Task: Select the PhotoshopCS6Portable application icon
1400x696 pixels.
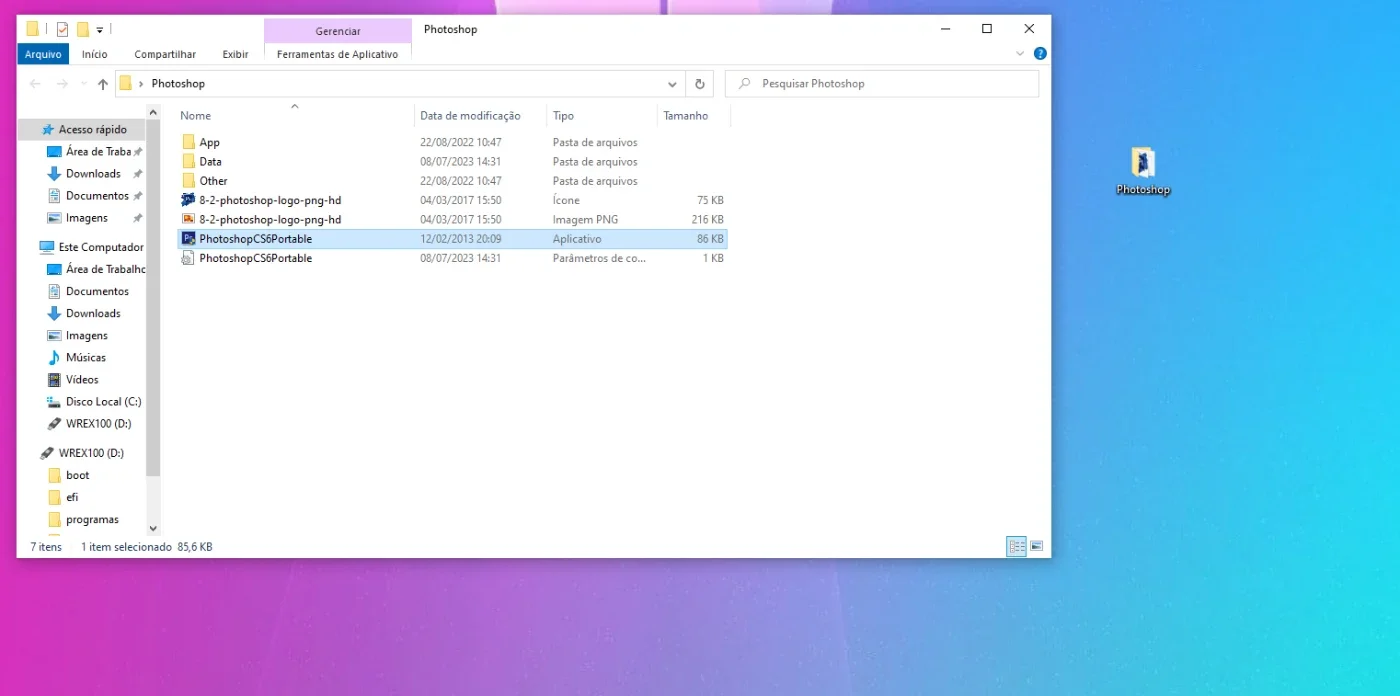Action: click(x=188, y=239)
